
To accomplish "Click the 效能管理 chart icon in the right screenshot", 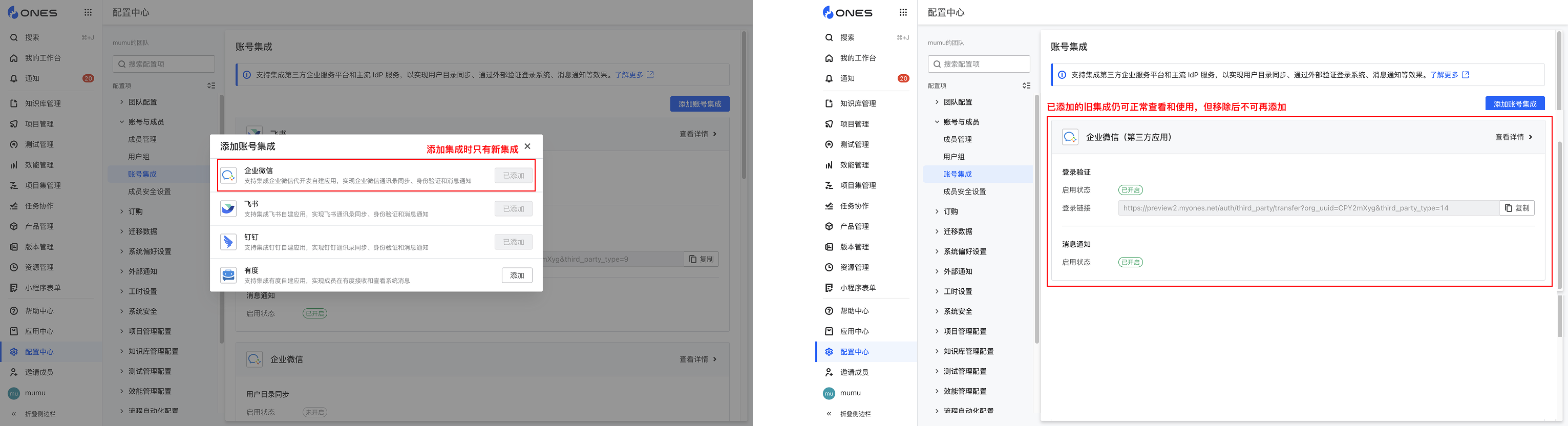I will 829,165.
